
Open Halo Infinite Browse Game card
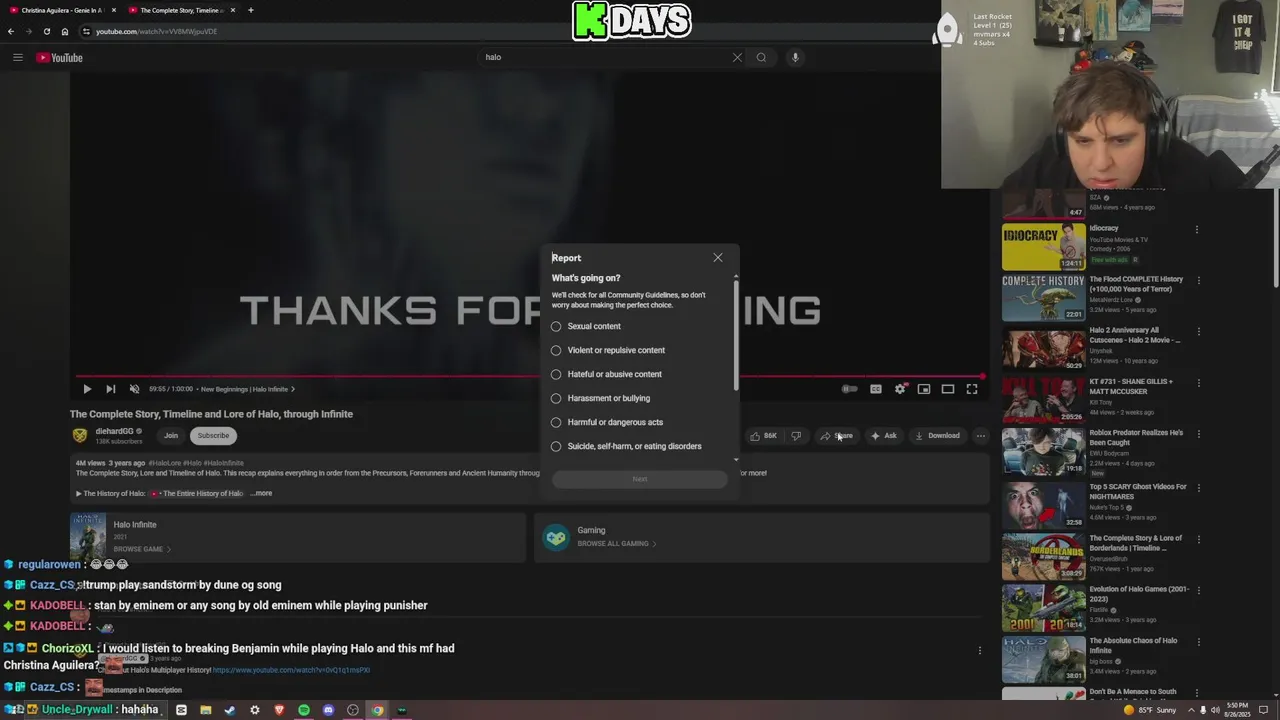[x=297, y=538]
